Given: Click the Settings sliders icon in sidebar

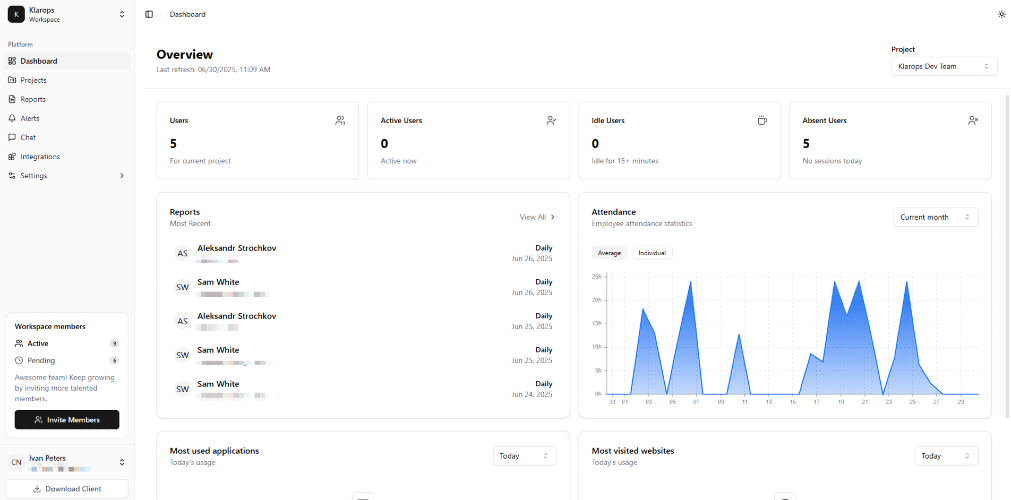Looking at the screenshot, I should click(12, 175).
